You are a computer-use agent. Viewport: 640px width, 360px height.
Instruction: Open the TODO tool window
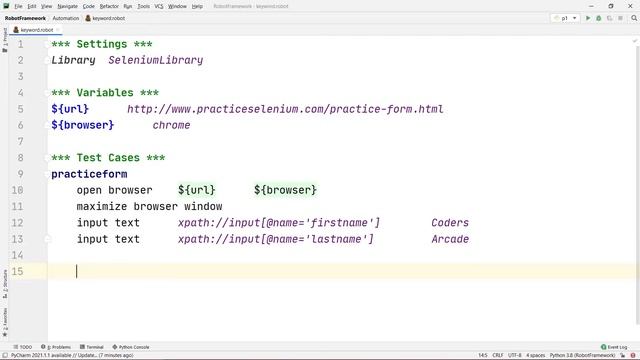[x=22, y=347]
